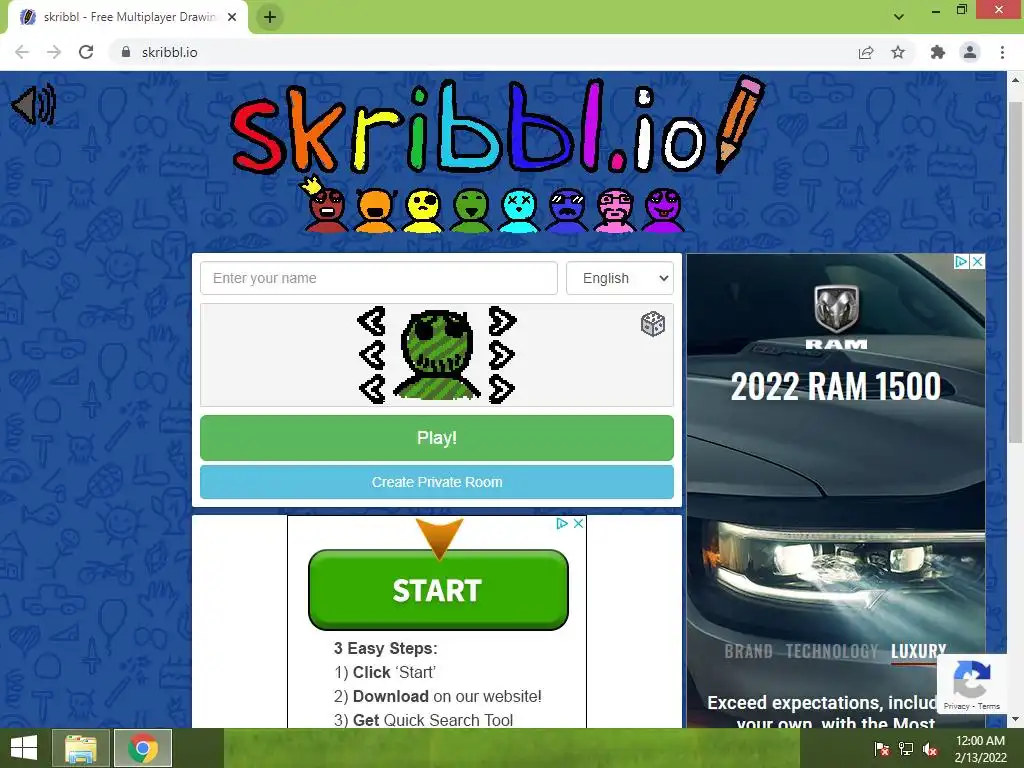Open the taskbar clock and date
This screenshot has height=768, width=1024.
coord(980,749)
